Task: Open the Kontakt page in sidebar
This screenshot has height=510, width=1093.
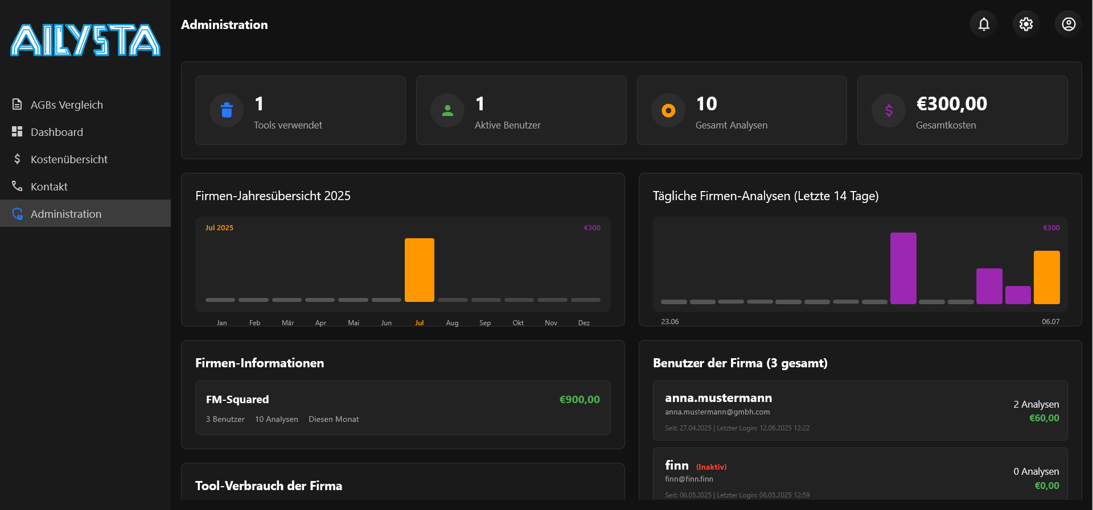Action: (x=49, y=187)
